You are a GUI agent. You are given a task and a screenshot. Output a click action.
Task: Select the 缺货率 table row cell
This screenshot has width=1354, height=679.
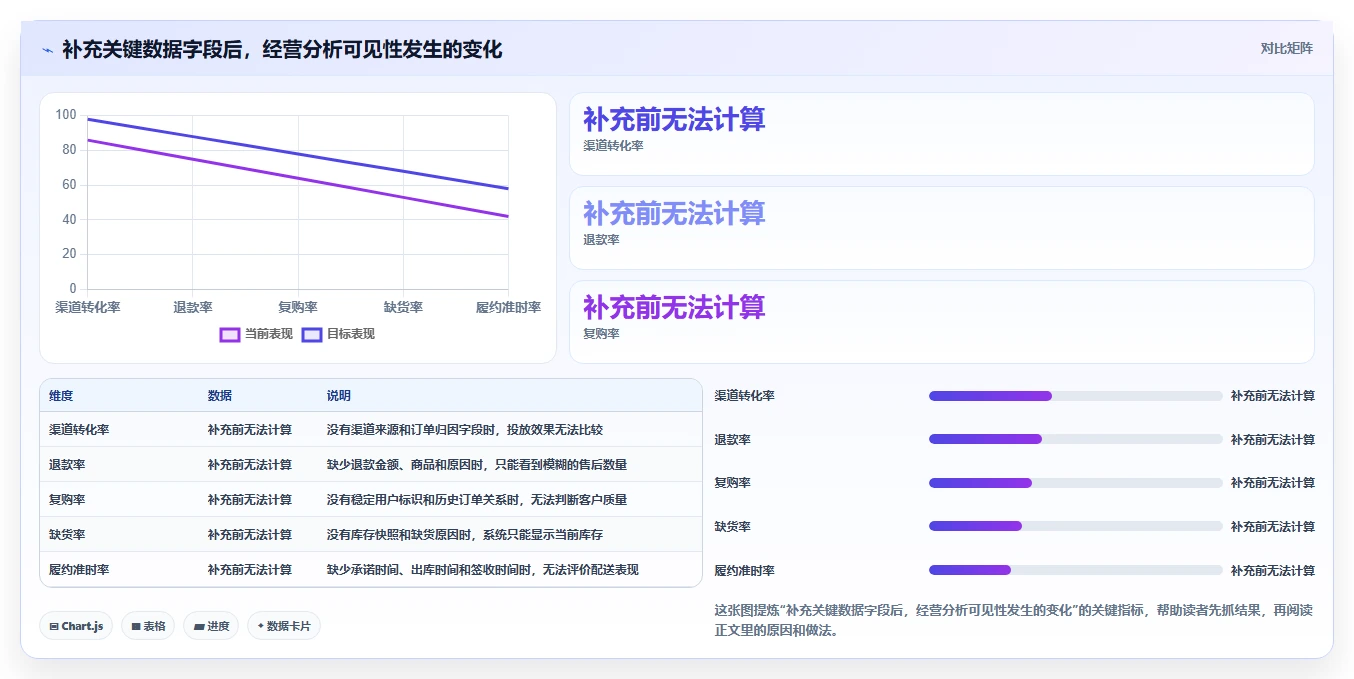67,535
